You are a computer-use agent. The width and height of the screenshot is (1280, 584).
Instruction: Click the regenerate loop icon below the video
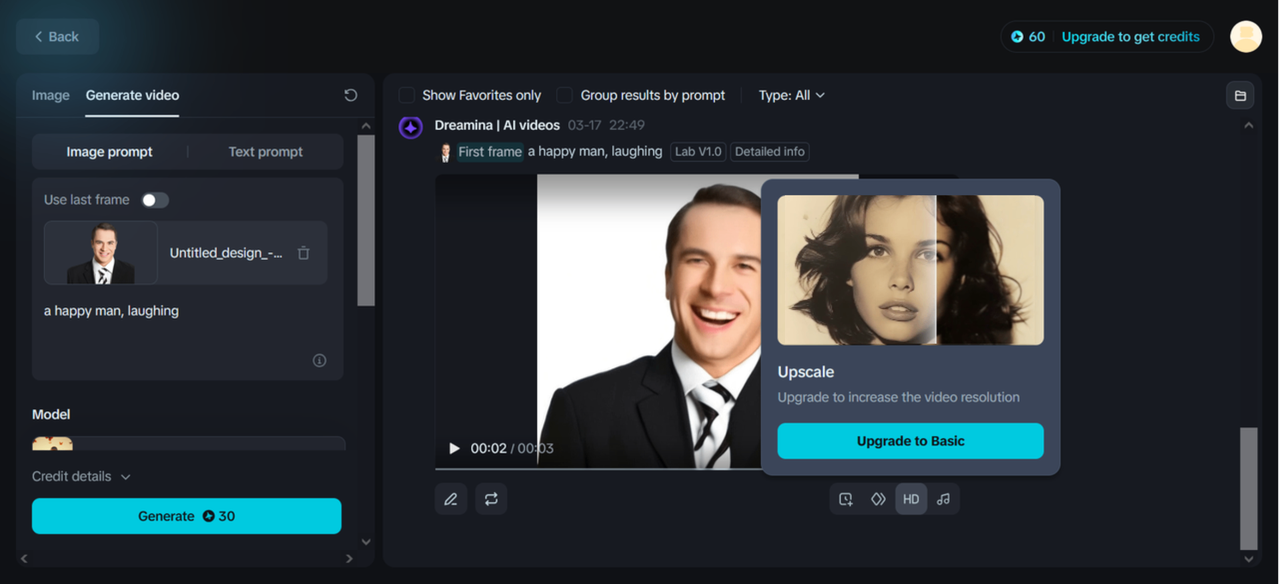[x=491, y=498]
